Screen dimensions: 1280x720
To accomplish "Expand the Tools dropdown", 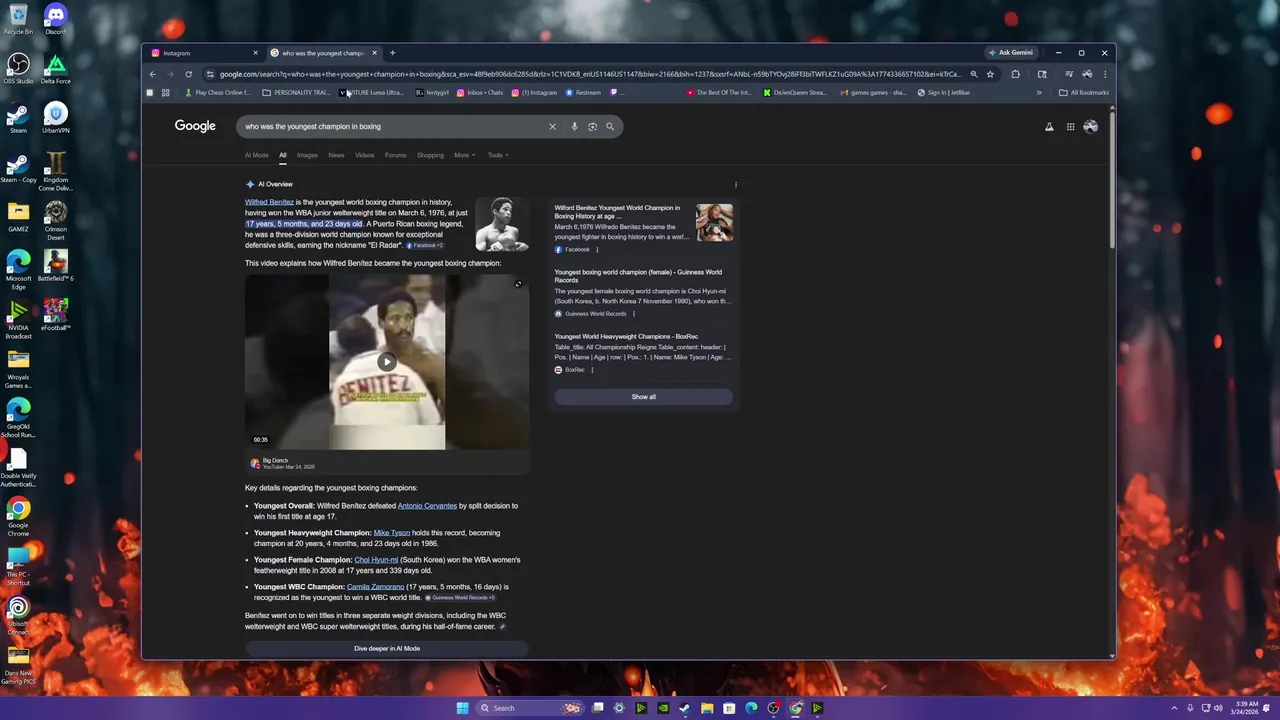I will 497,155.
